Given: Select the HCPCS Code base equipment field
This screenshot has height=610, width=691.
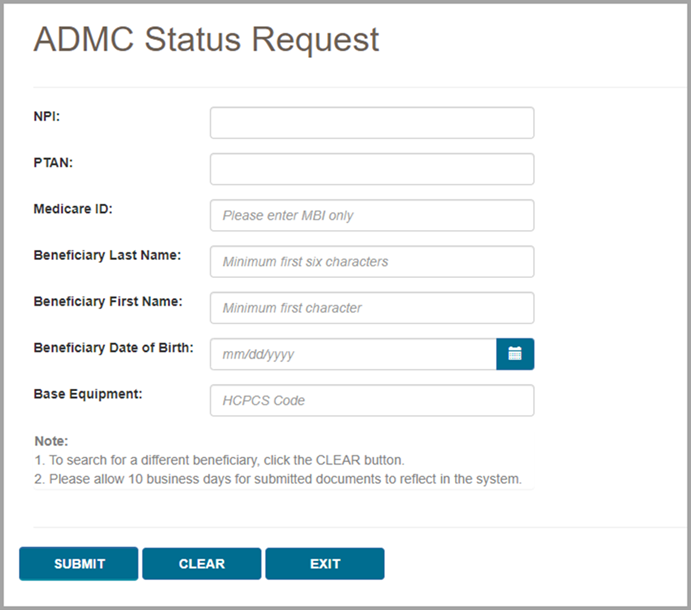Looking at the screenshot, I should (x=371, y=400).
